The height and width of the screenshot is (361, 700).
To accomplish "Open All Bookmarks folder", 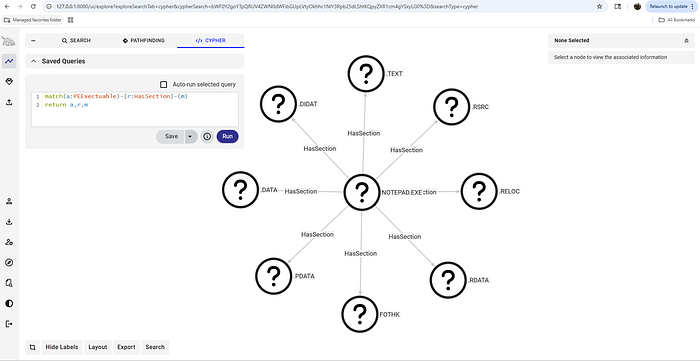I will [677, 20].
